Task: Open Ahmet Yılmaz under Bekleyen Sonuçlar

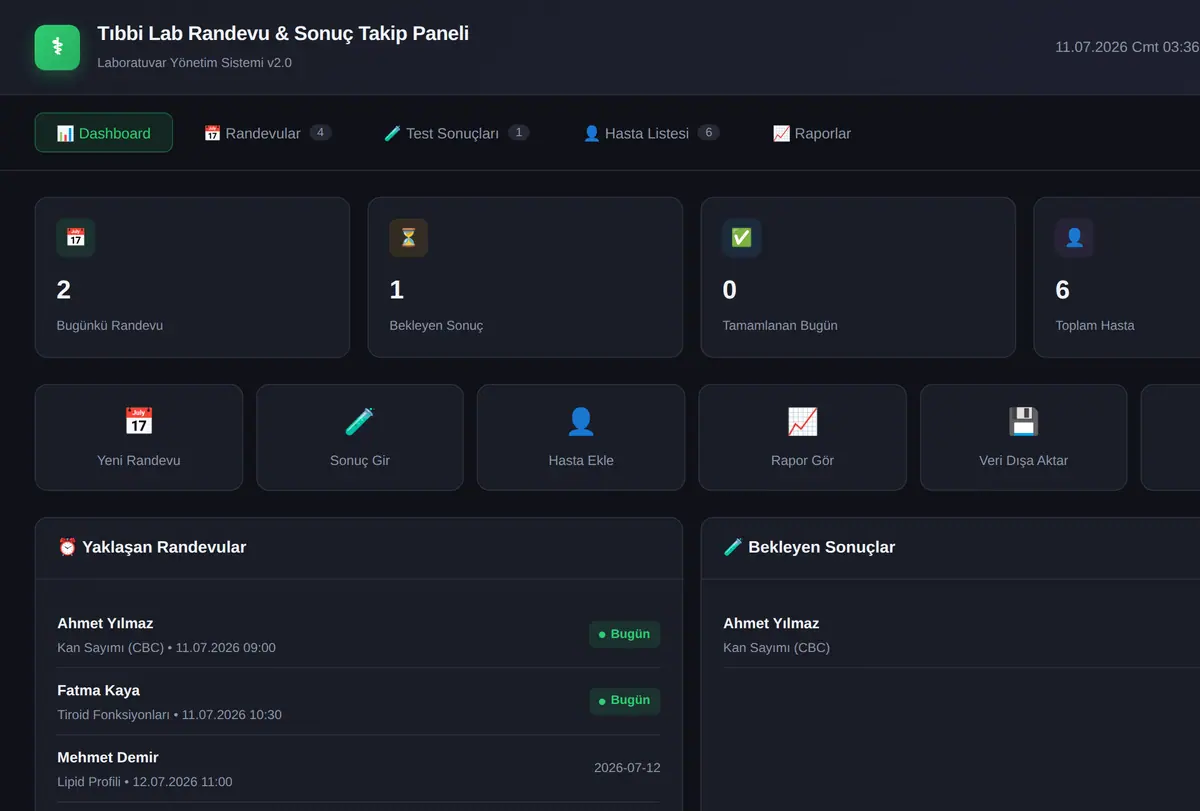Action: point(961,634)
